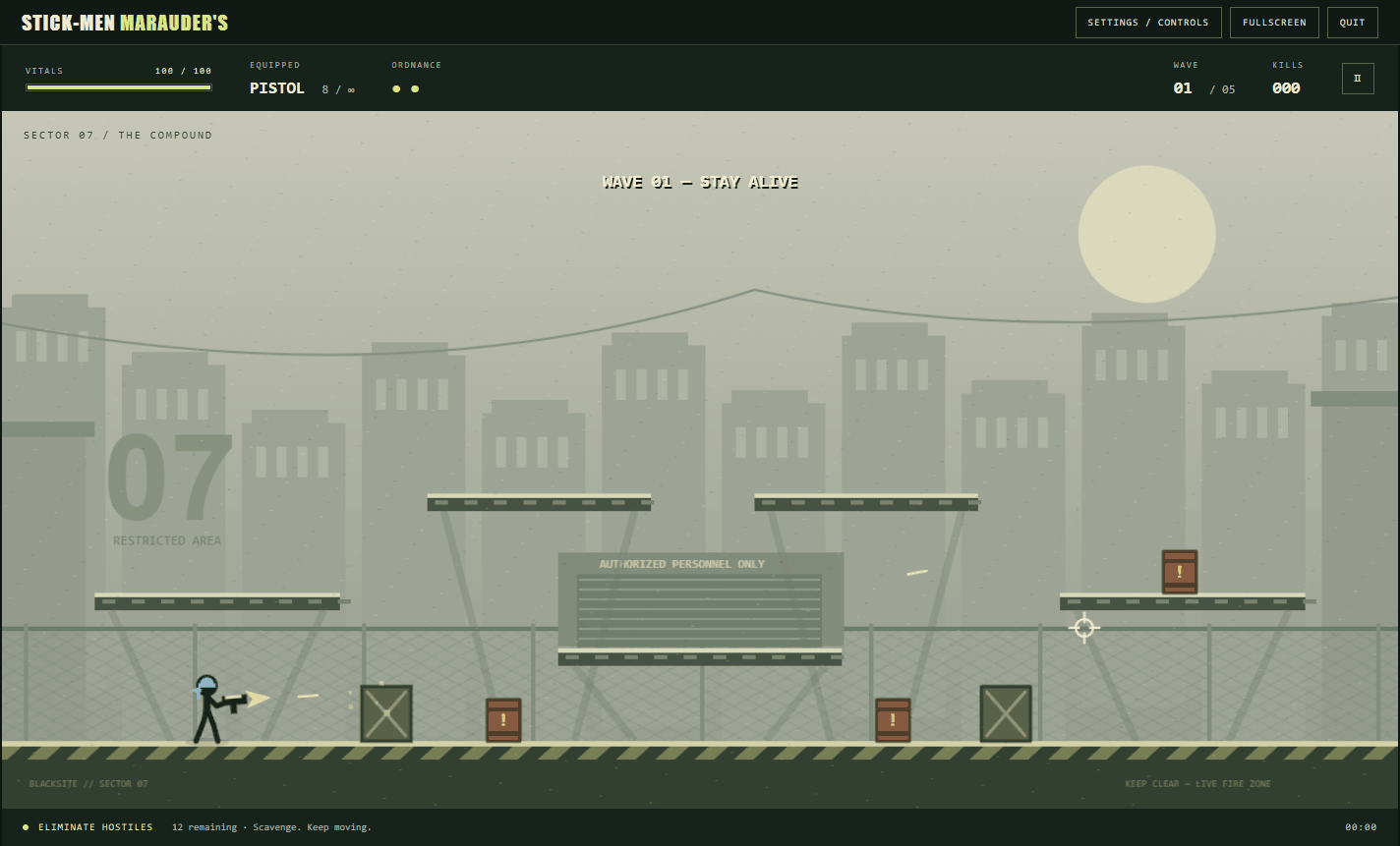This screenshot has width=1400, height=846.
Task: Click the white aiming crosshair
Action: [1084, 628]
